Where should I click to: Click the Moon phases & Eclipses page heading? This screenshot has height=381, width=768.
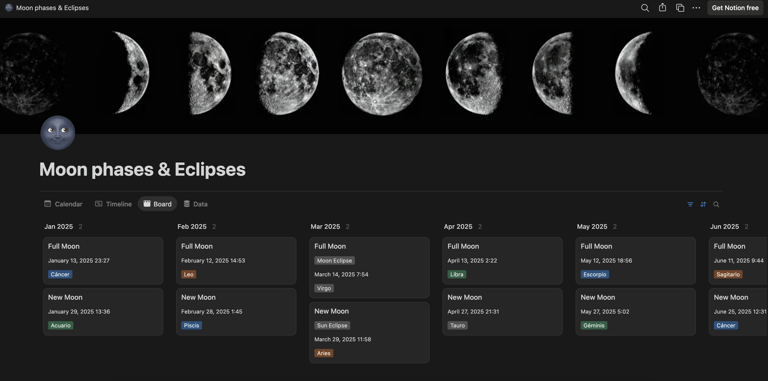coord(143,169)
